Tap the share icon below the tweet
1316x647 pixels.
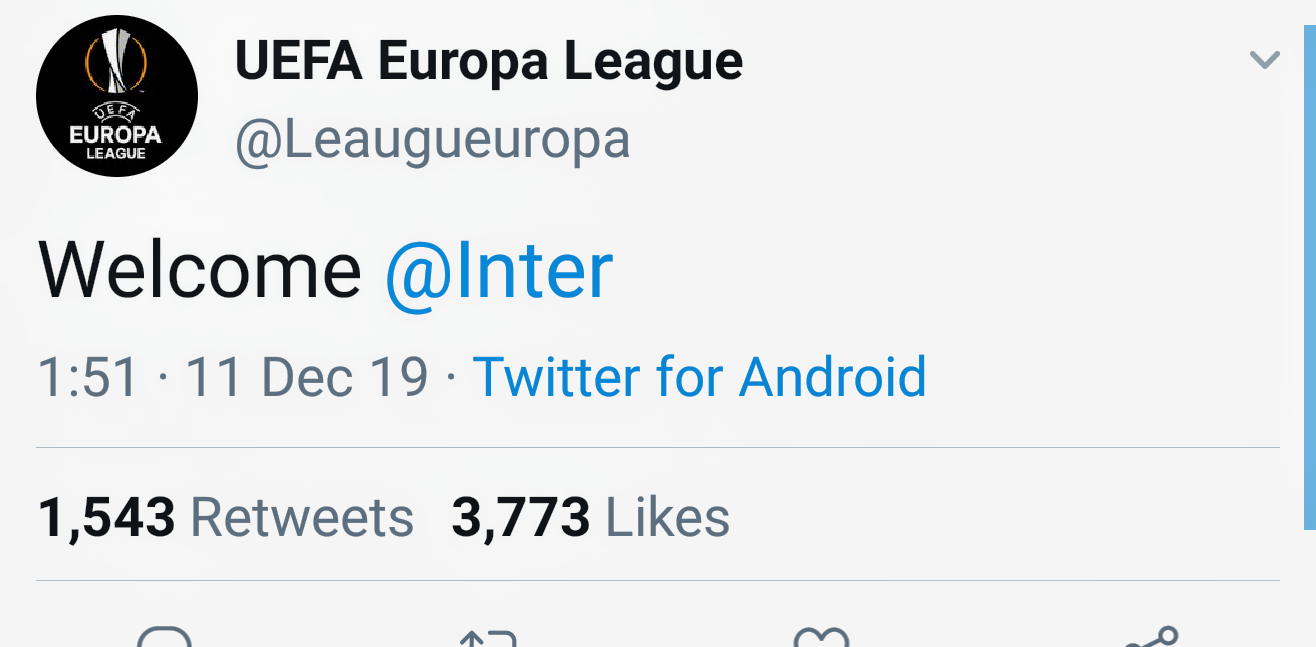pyautogui.click(x=1152, y=638)
